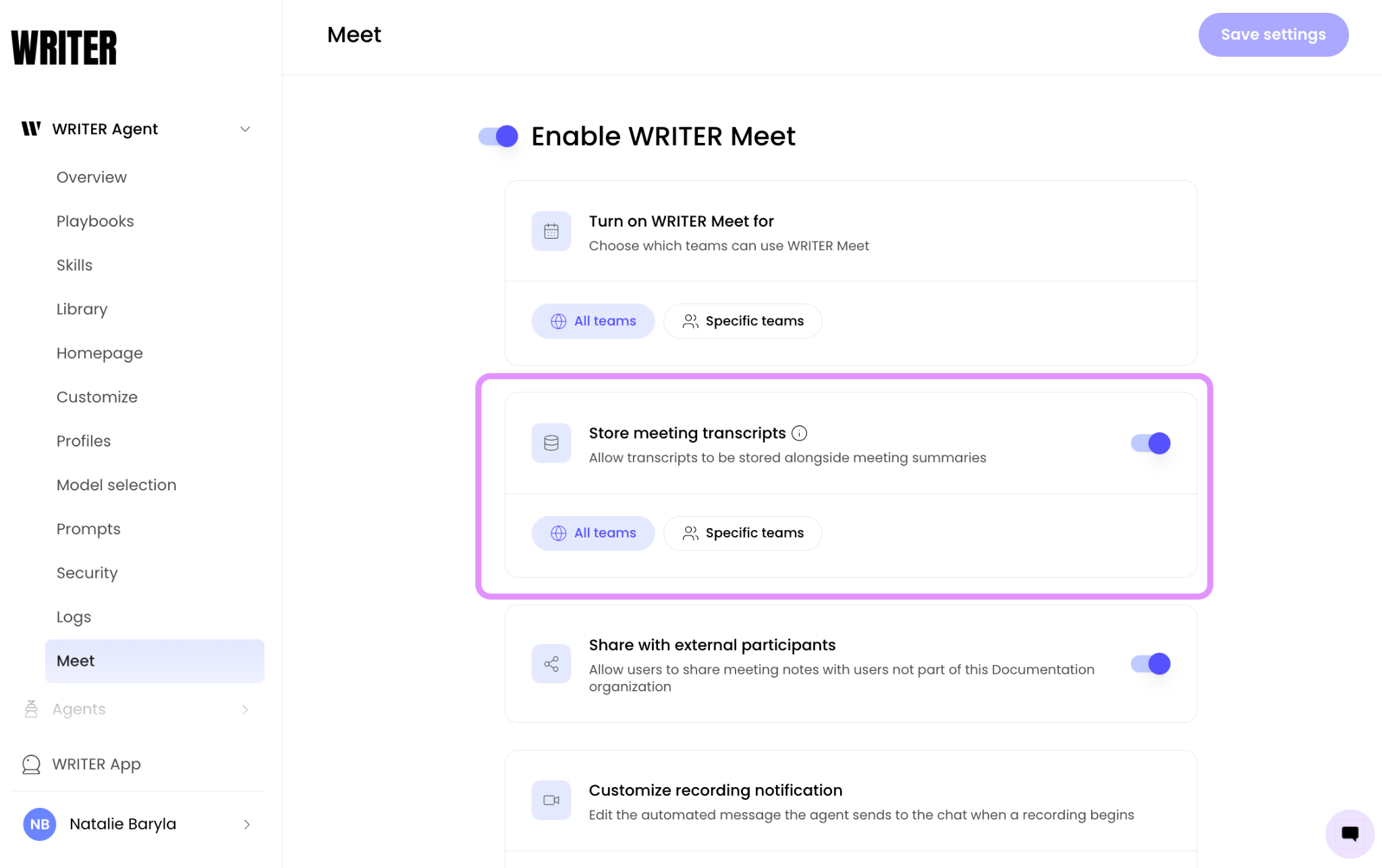Disable the Store meeting transcripts toggle
This screenshot has width=1382, height=868.
[1151, 443]
